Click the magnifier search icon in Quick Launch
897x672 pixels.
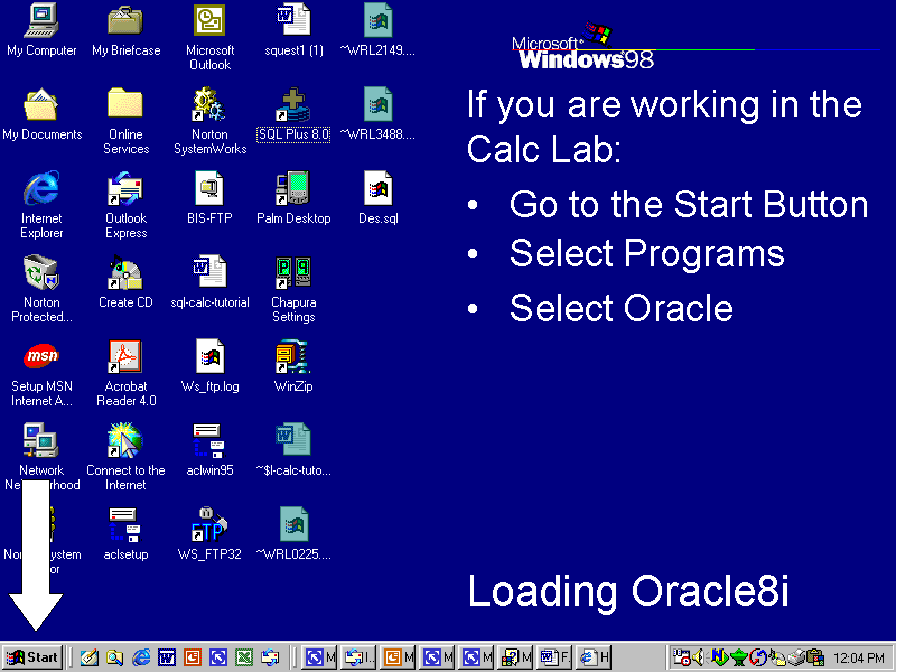pos(114,658)
